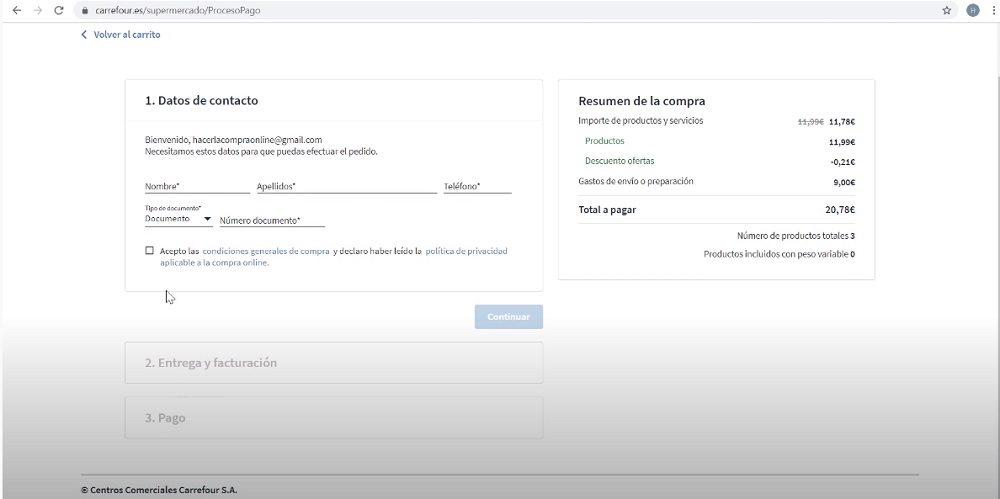Screen dimensions: 1000x499
Task: Click the Volver al carrito link
Action: 126,35
